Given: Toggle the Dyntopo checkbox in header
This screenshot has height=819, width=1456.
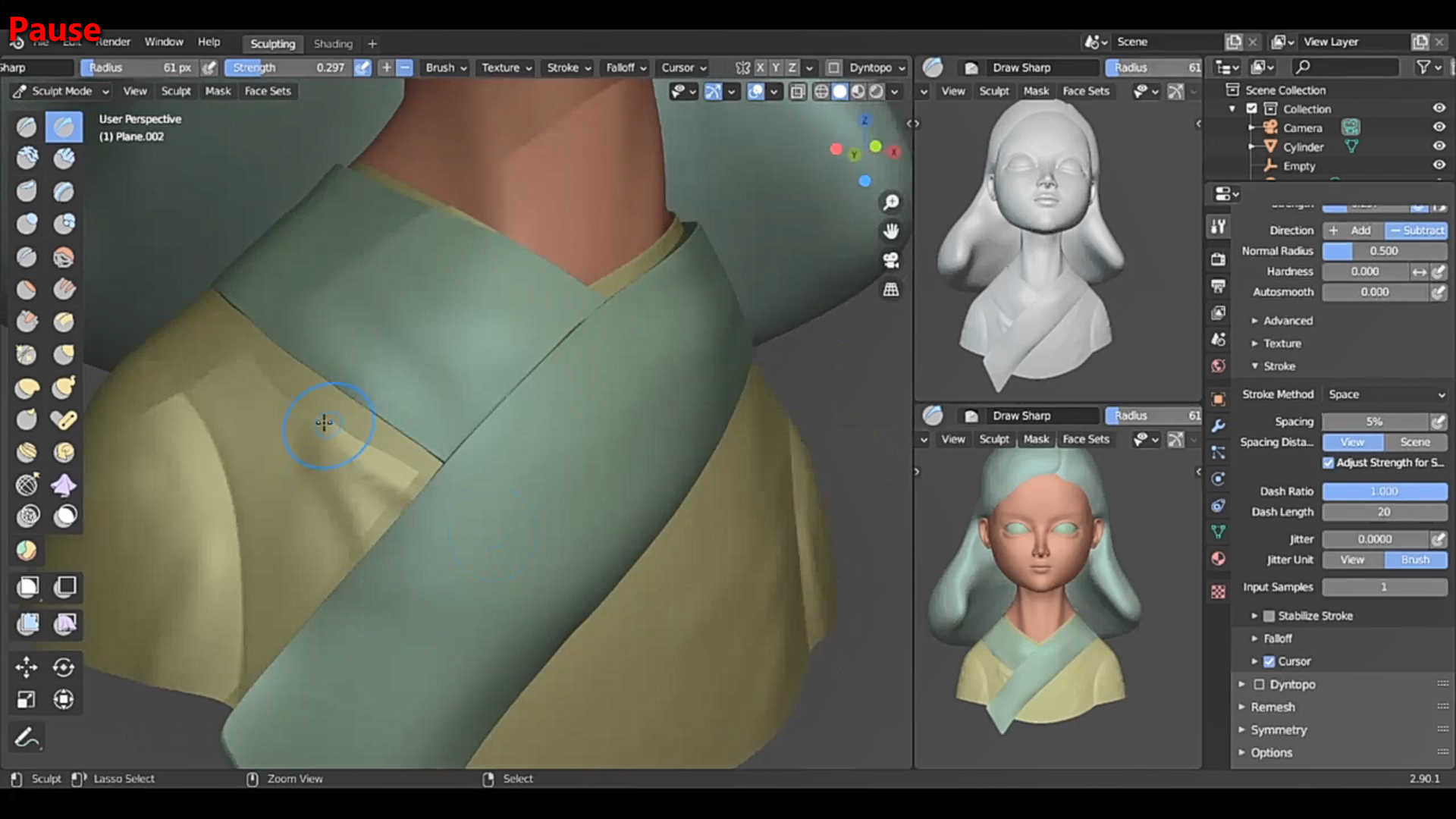Looking at the screenshot, I should pyautogui.click(x=833, y=67).
